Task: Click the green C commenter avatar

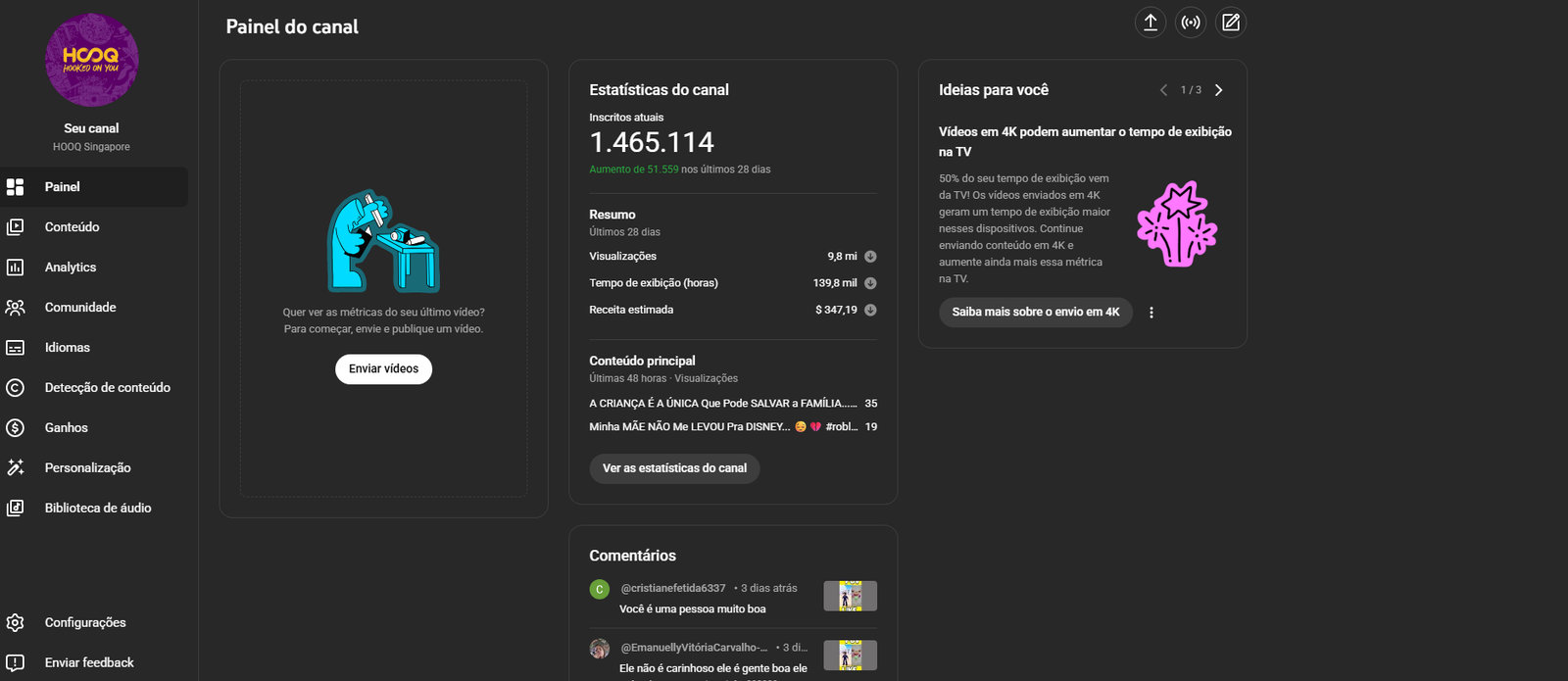Action: click(x=600, y=590)
